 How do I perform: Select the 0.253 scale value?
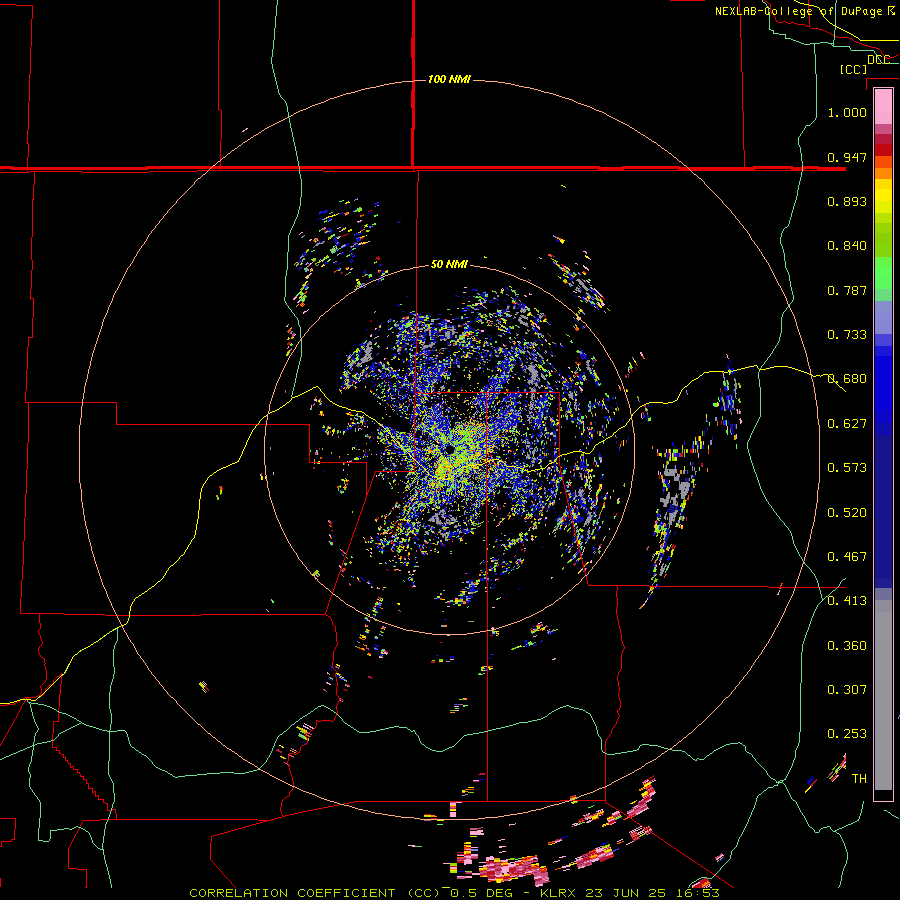click(x=847, y=734)
